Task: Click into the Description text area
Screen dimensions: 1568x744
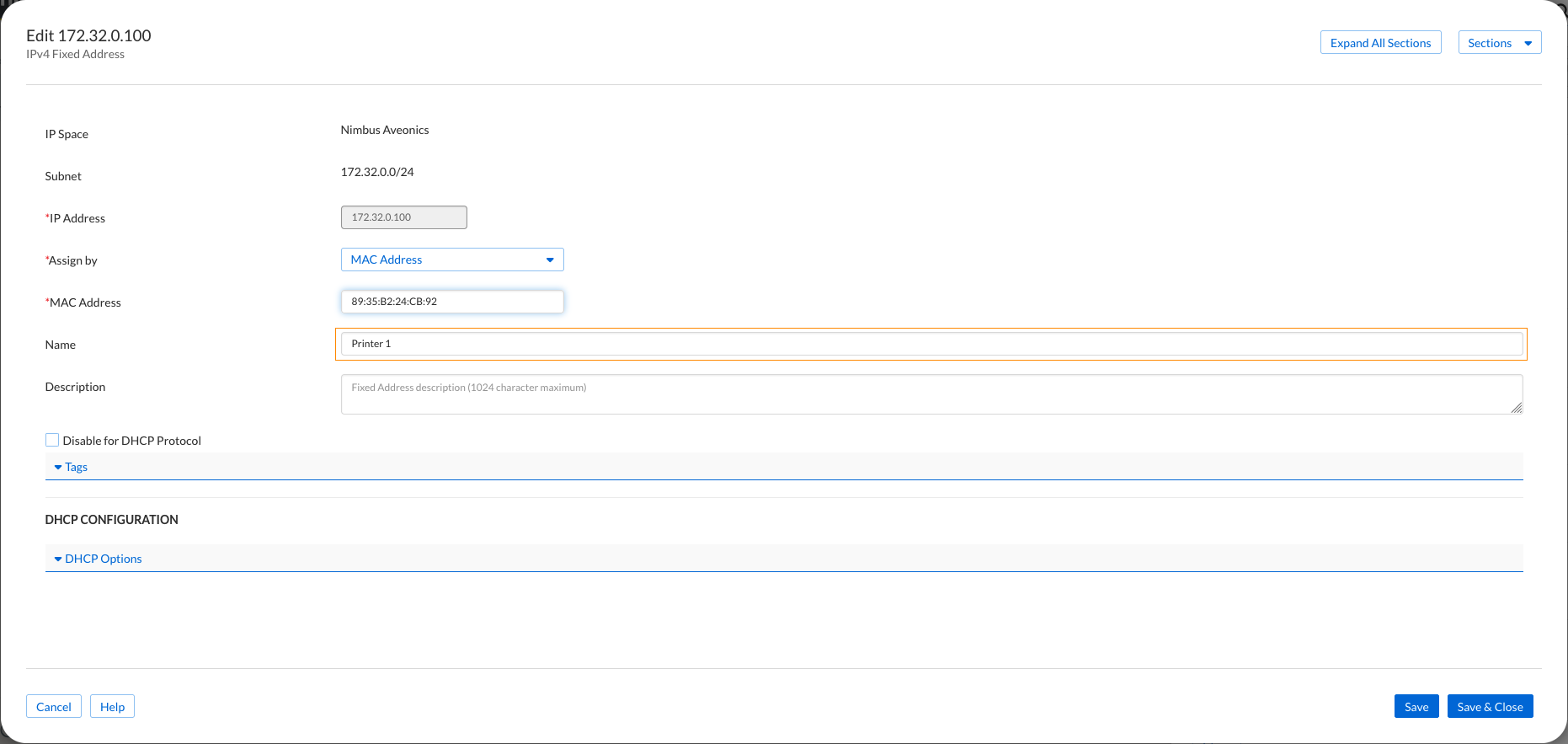Action: click(x=931, y=394)
